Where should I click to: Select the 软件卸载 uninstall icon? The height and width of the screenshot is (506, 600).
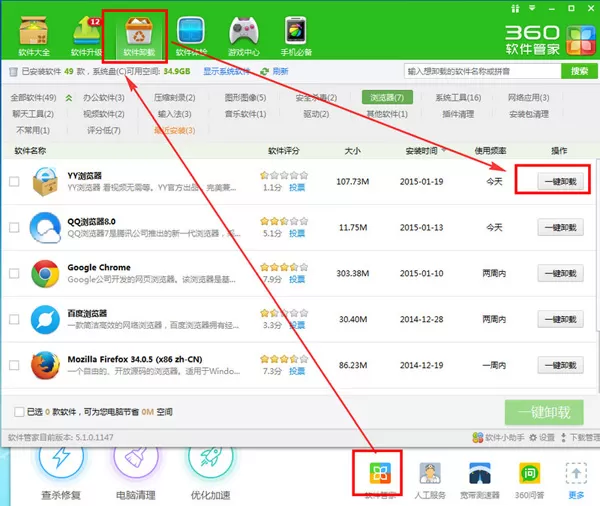(x=139, y=36)
